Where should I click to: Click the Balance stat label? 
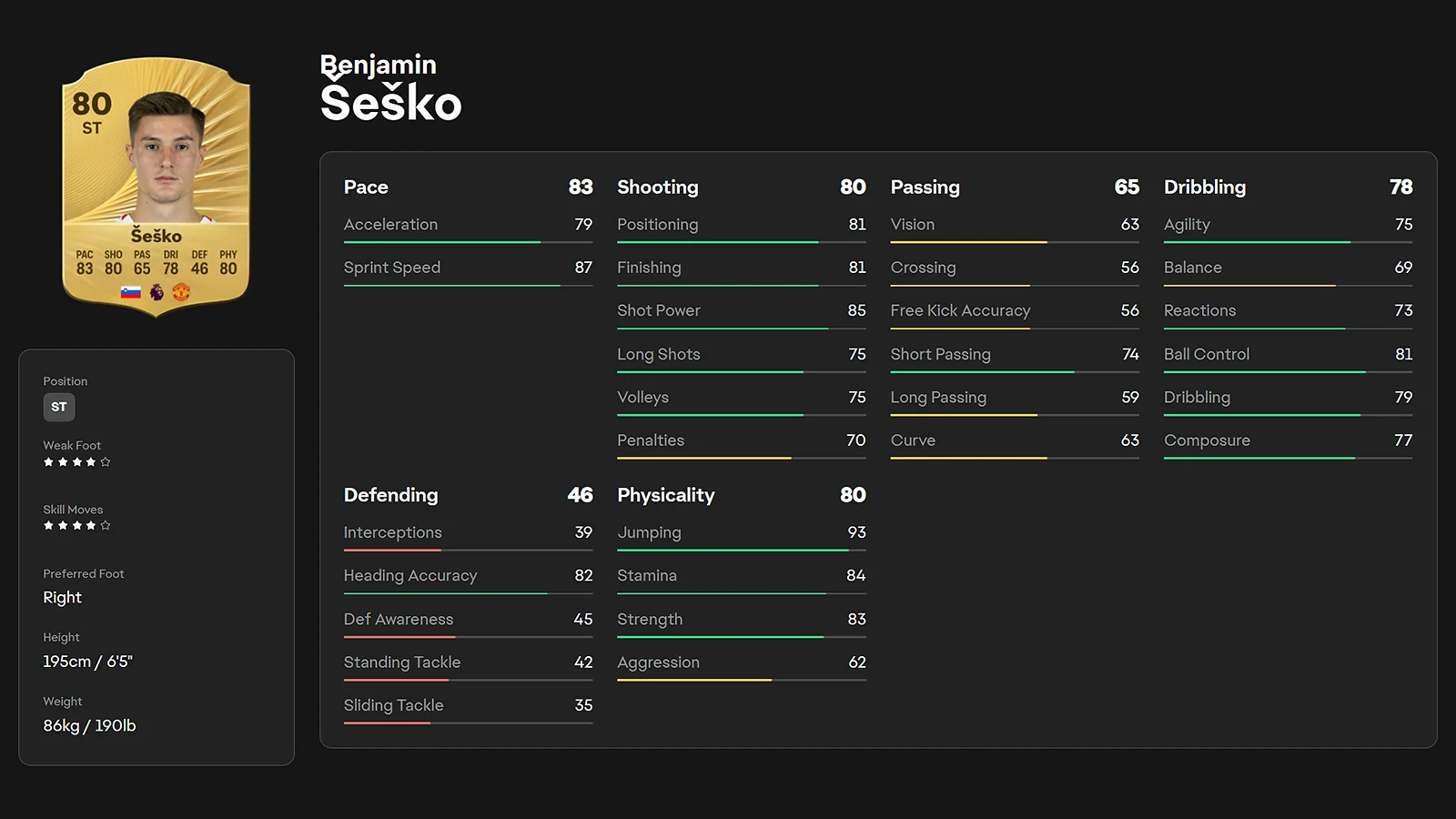1192,268
